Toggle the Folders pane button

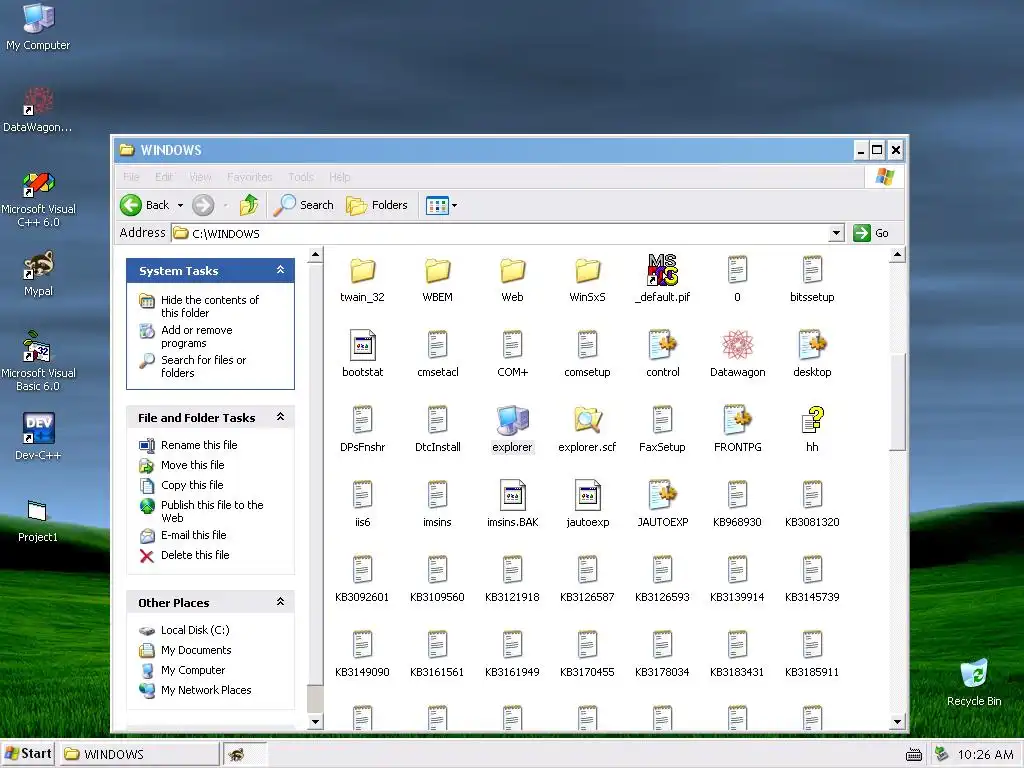377,205
